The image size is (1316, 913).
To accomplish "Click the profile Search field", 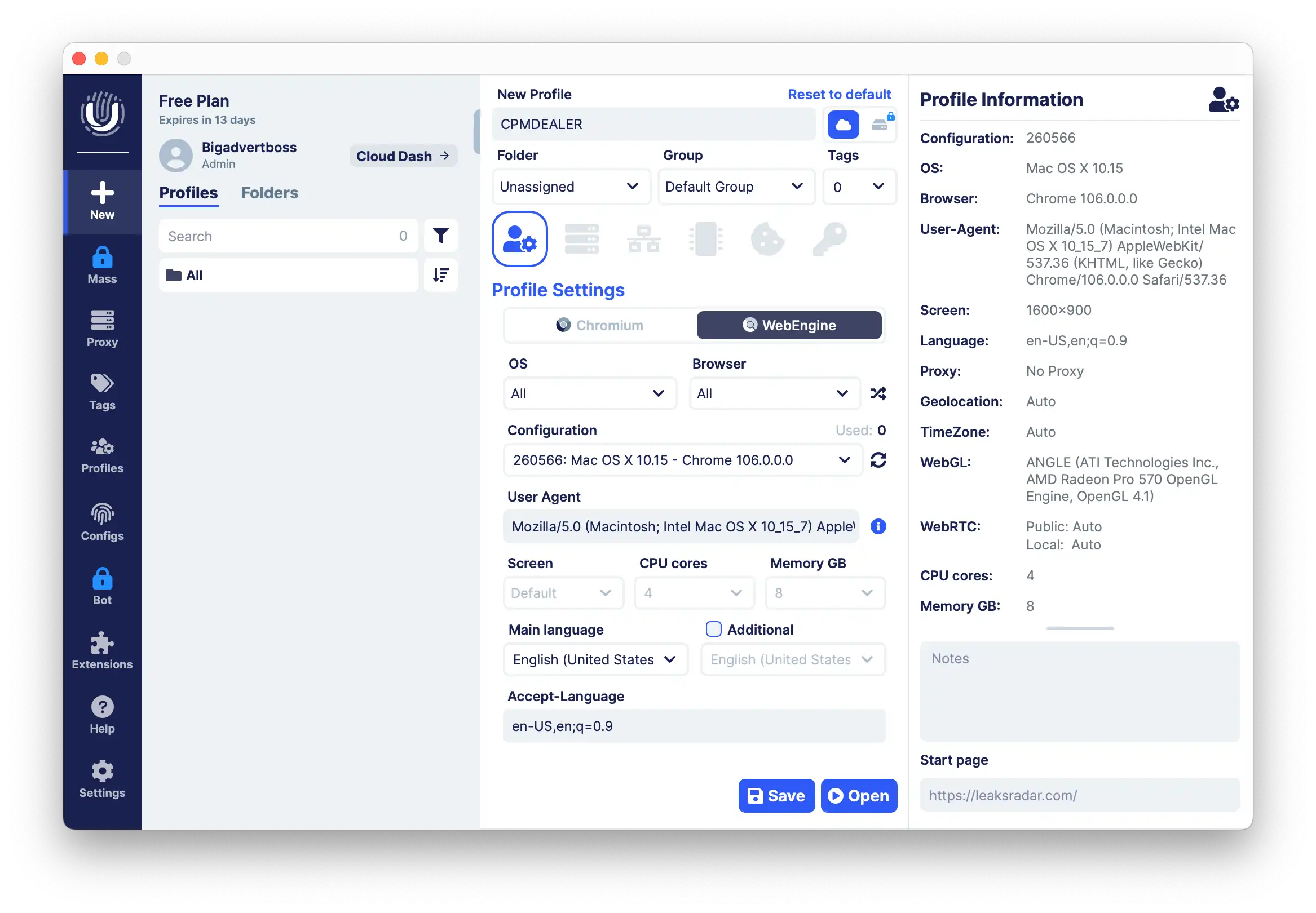I will click(x=288, y=236).
